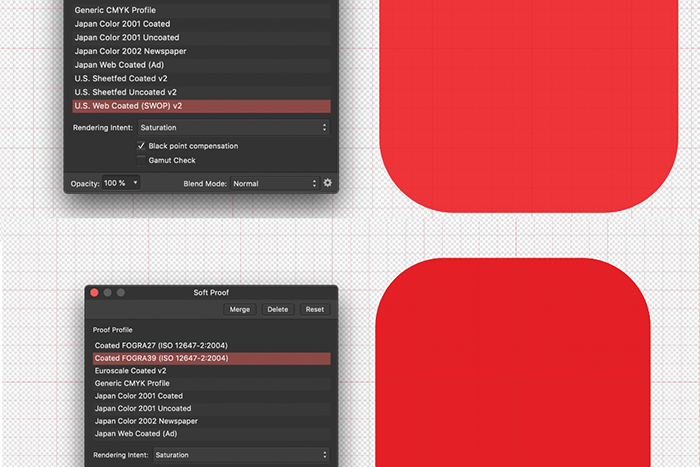Close the Soft Proof panel with red button
700x467 pixels.
95,293
